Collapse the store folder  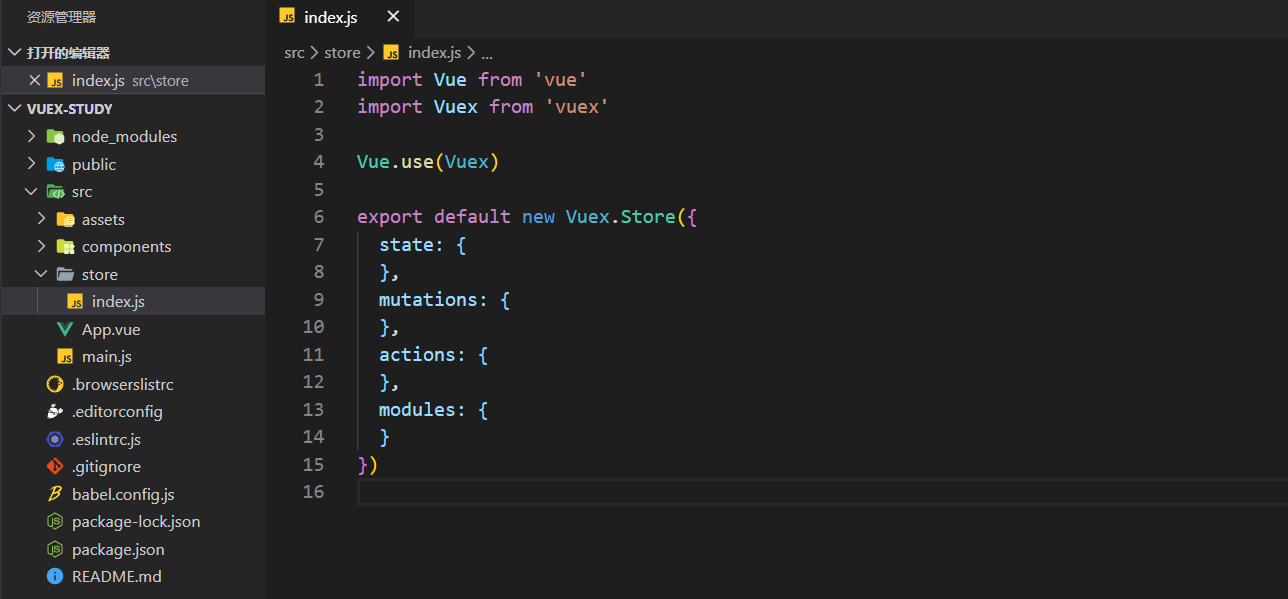(41, 274)
